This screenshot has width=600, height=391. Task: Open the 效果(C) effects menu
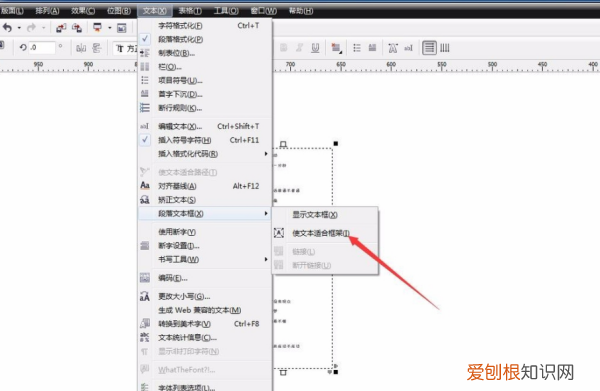[83, 11]
